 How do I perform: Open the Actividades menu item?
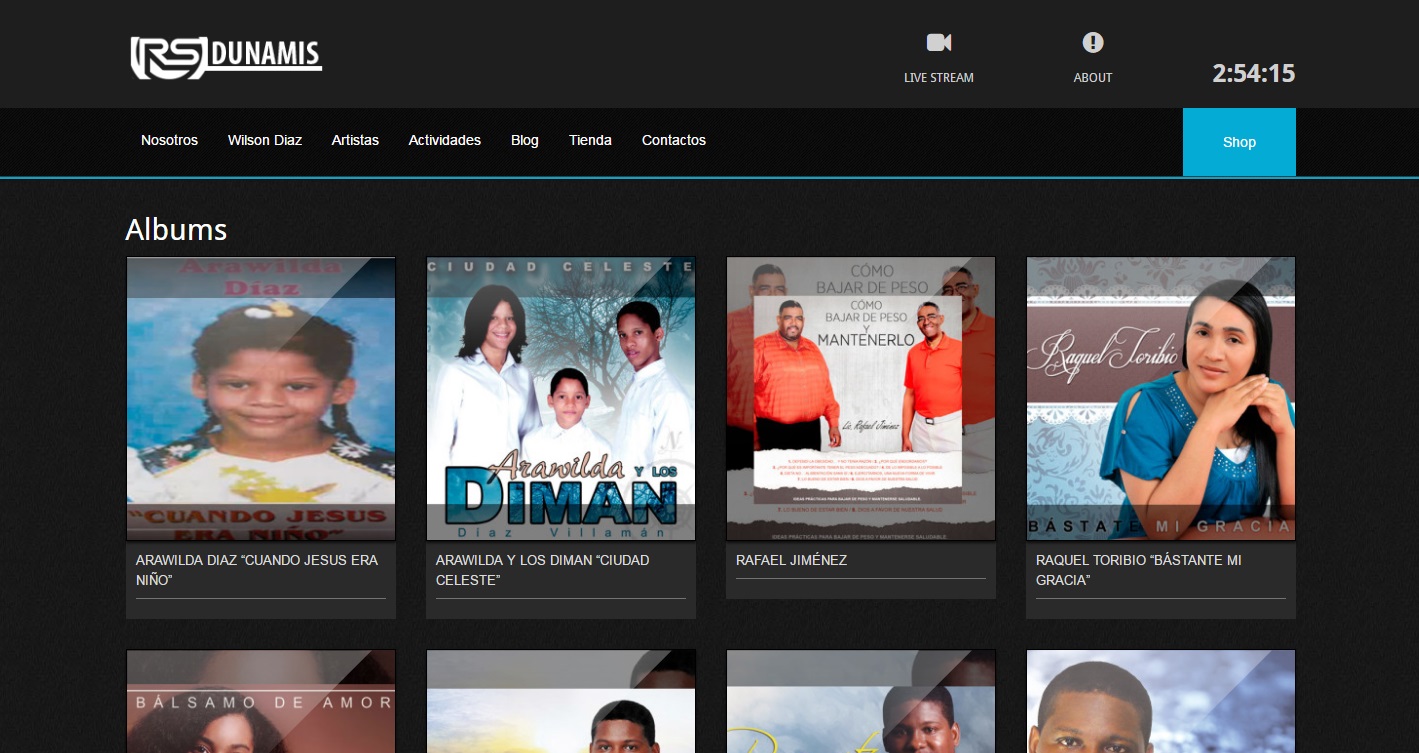445,140
